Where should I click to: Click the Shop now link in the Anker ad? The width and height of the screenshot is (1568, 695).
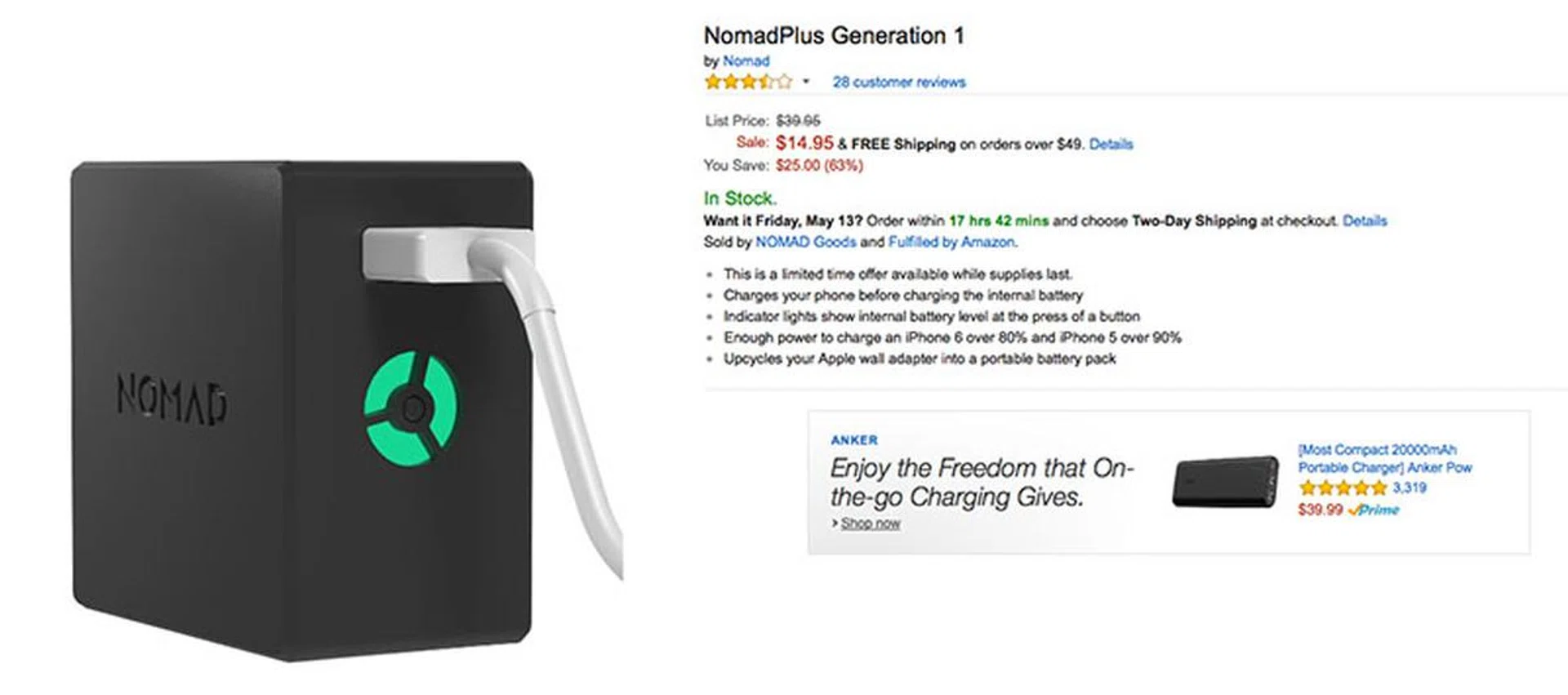pos(870,523)
